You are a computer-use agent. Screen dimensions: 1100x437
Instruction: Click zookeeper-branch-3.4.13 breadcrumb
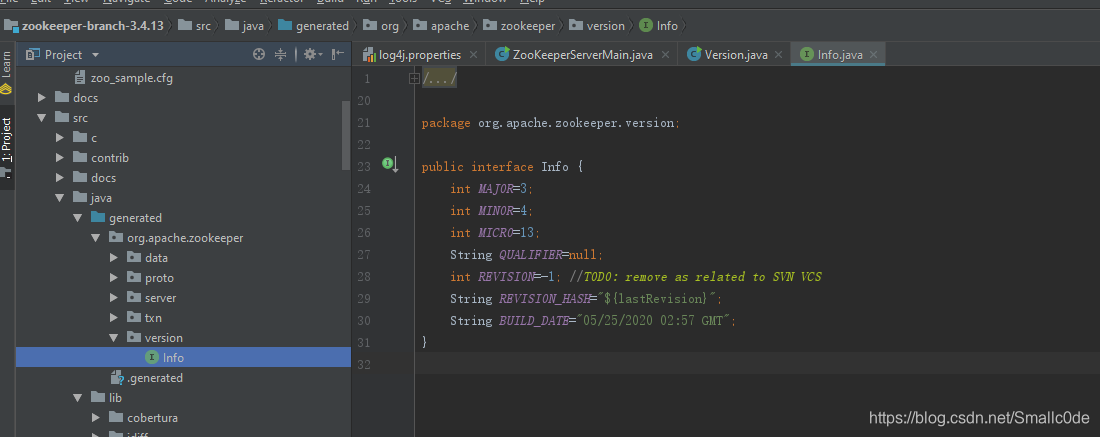[84, 26]
